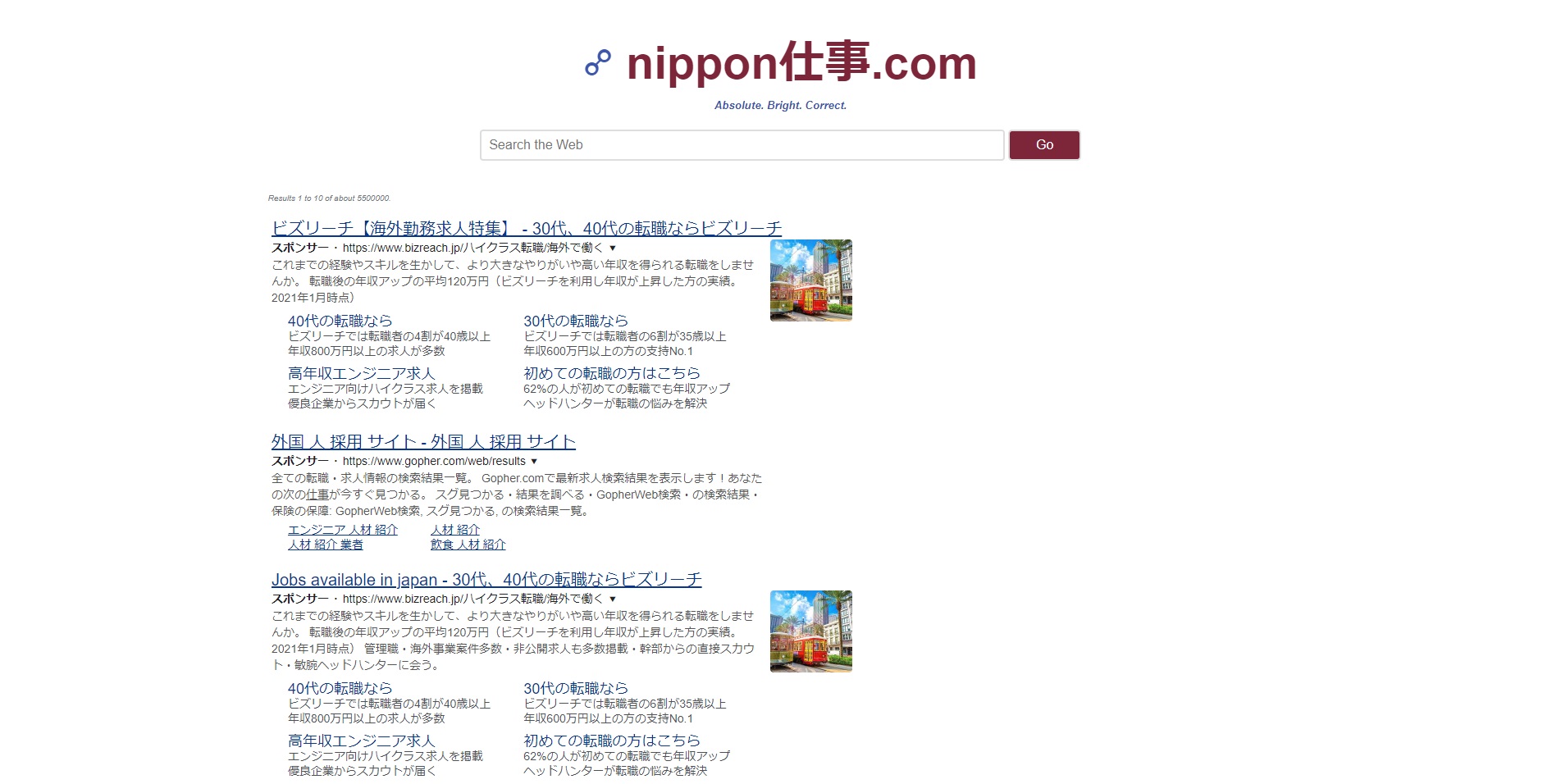Open the nippon仕事.com site title
Image resolution: width=1561 pixels, height=784 pixels.
click(801, 62)
